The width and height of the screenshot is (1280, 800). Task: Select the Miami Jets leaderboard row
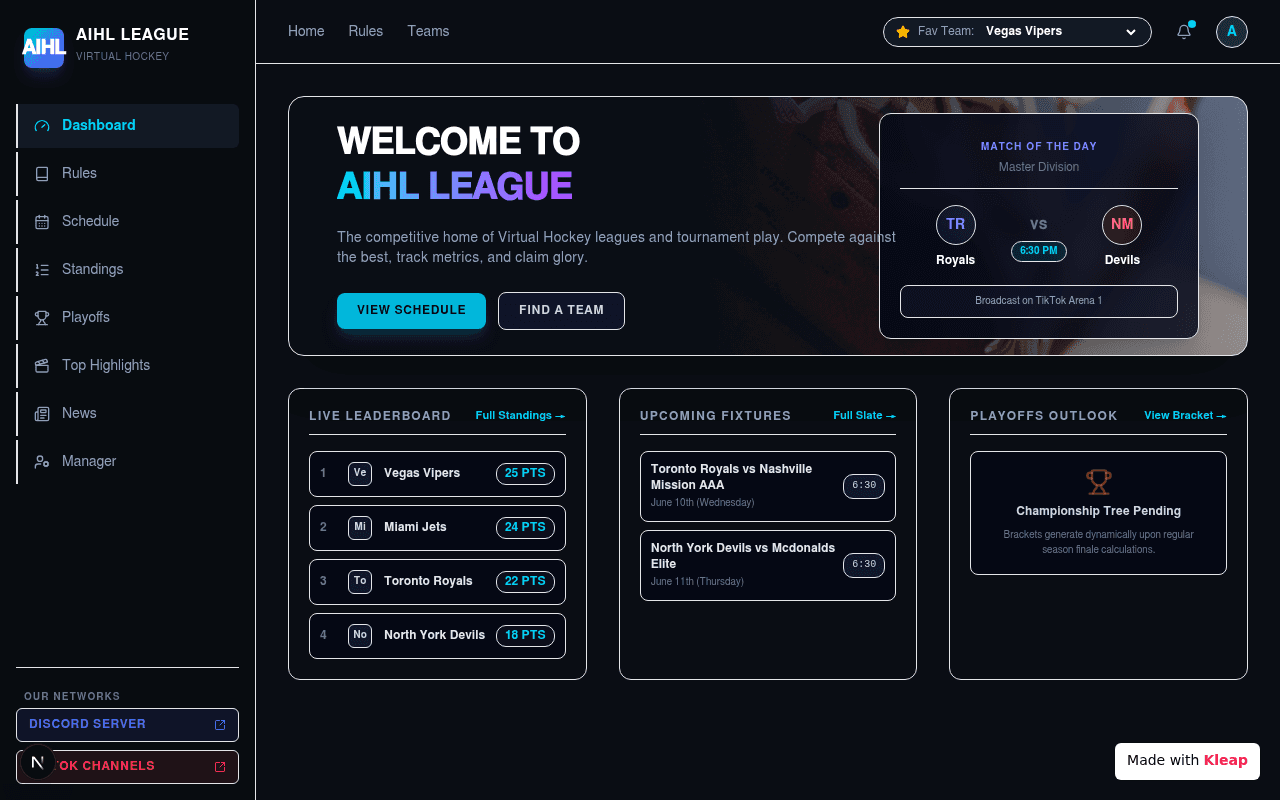coord(437,528)
